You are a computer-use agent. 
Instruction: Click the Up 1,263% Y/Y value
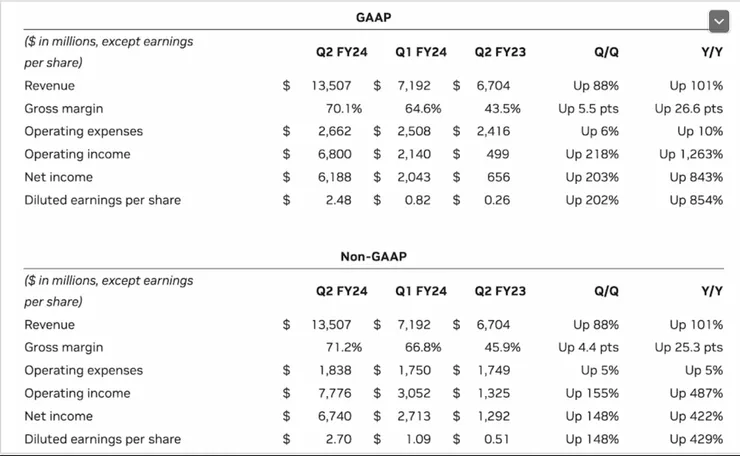[x=690, y=154]
